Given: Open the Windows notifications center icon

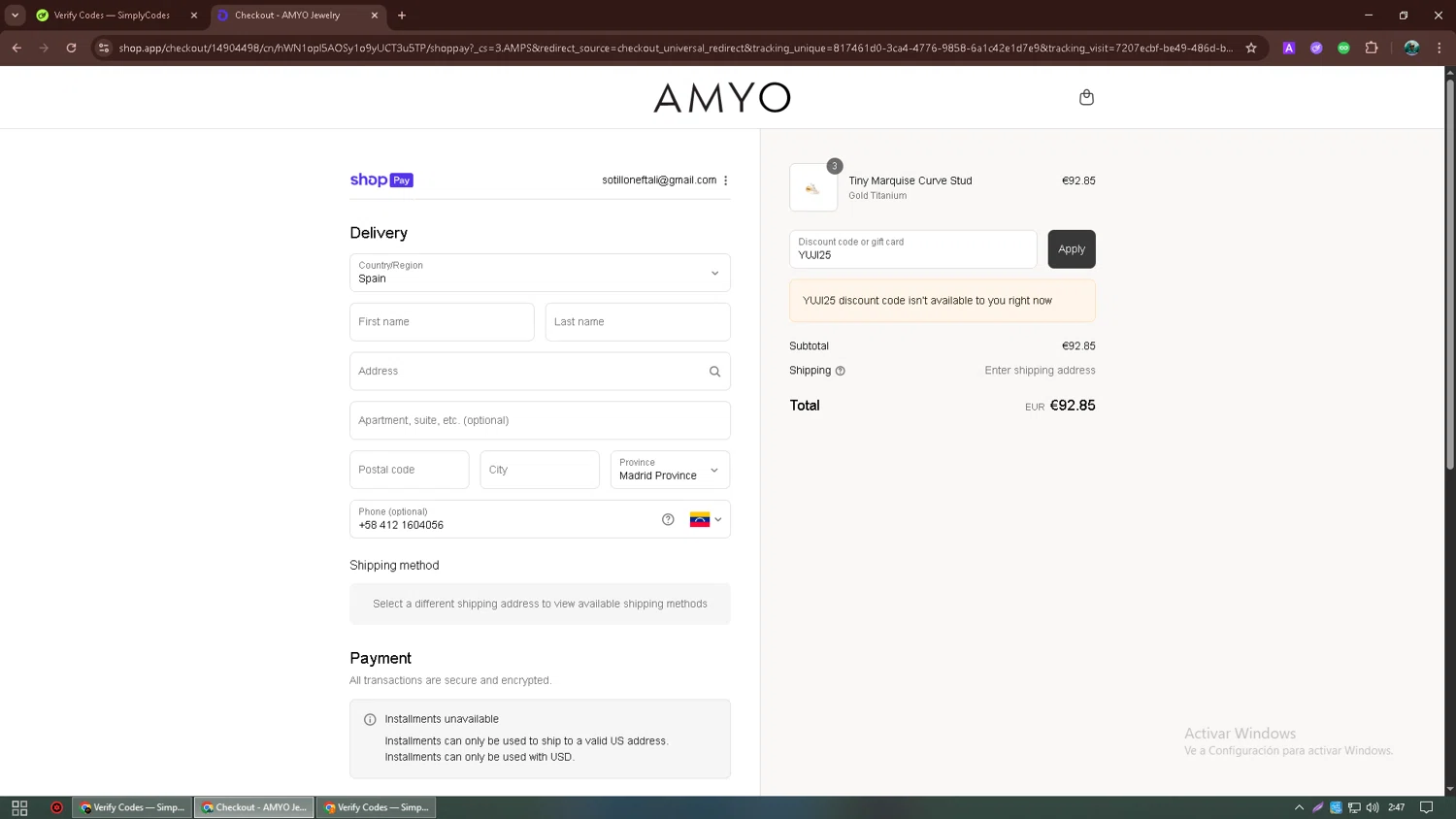Looking at the screenshot, I should [x=1426, y=807].
